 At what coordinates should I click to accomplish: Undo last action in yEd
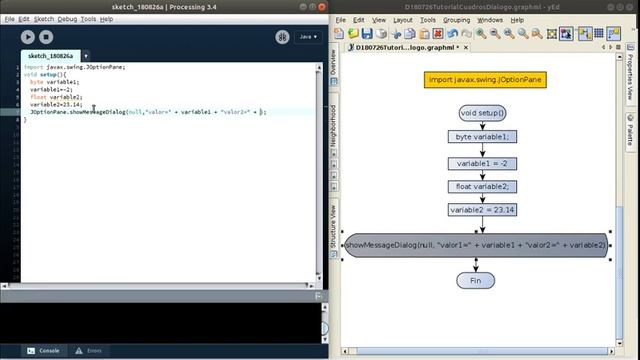click(452, 33)
